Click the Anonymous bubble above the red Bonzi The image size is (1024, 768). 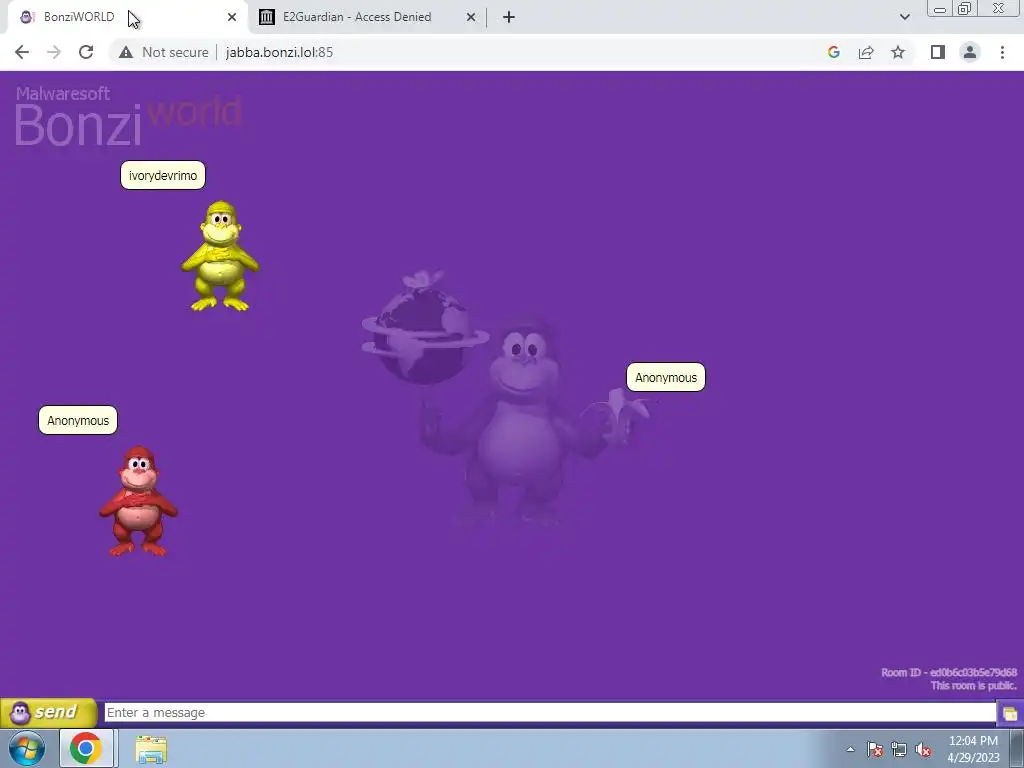(x=78, y=420)
